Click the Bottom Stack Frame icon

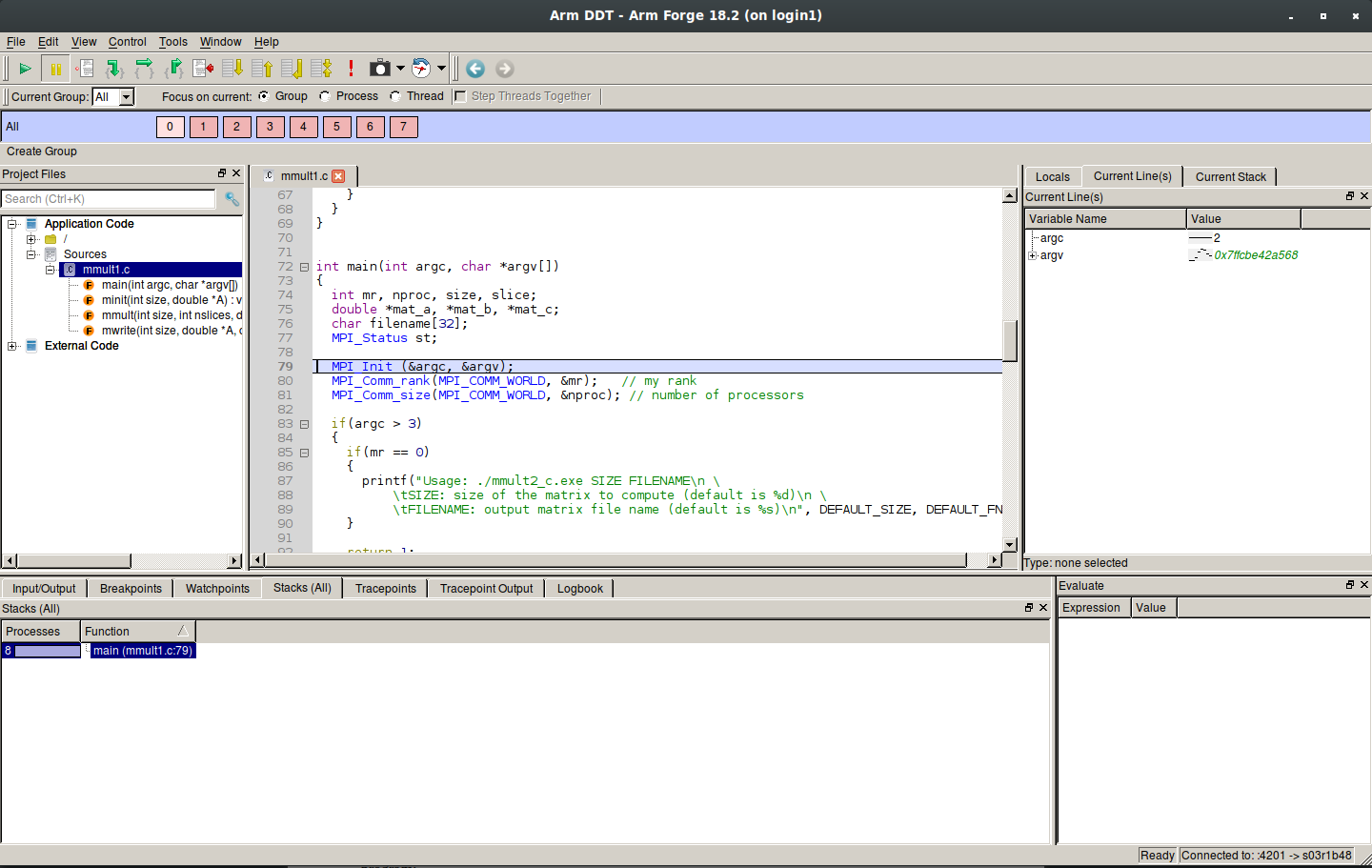(292, 69)
